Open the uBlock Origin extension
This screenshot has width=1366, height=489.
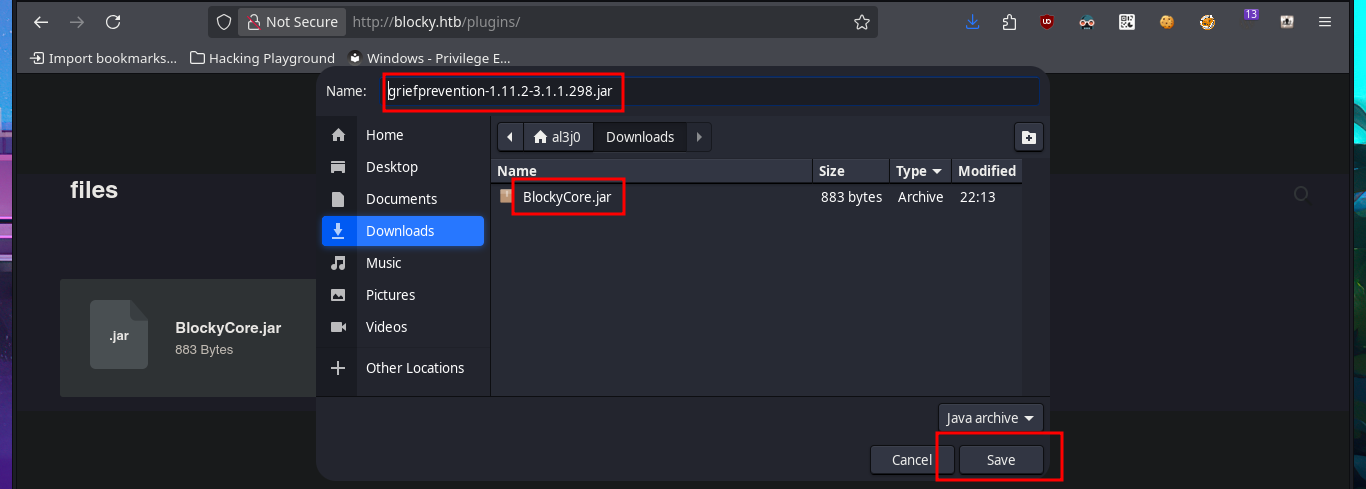point(1046,22)
